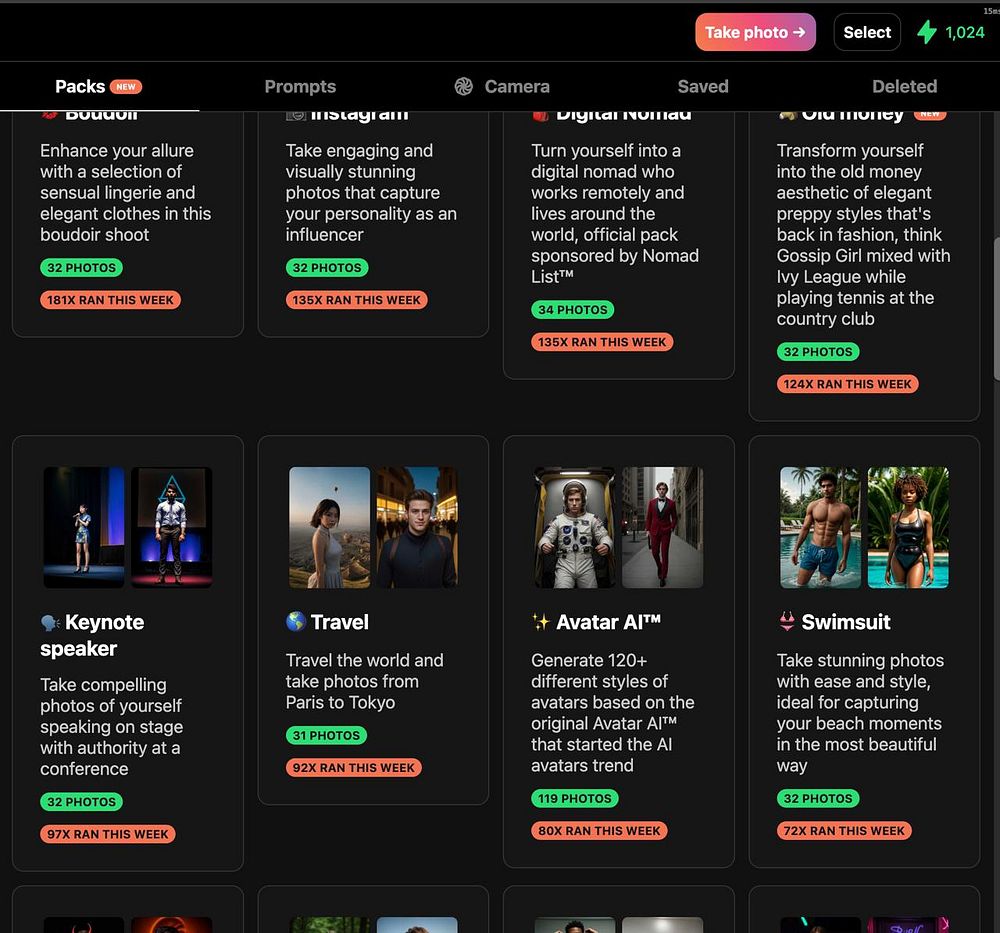1000x933 pixels.
Task: Open Keynote speaker woman on stage thumbnail
Action: click(x=84, y=527)
